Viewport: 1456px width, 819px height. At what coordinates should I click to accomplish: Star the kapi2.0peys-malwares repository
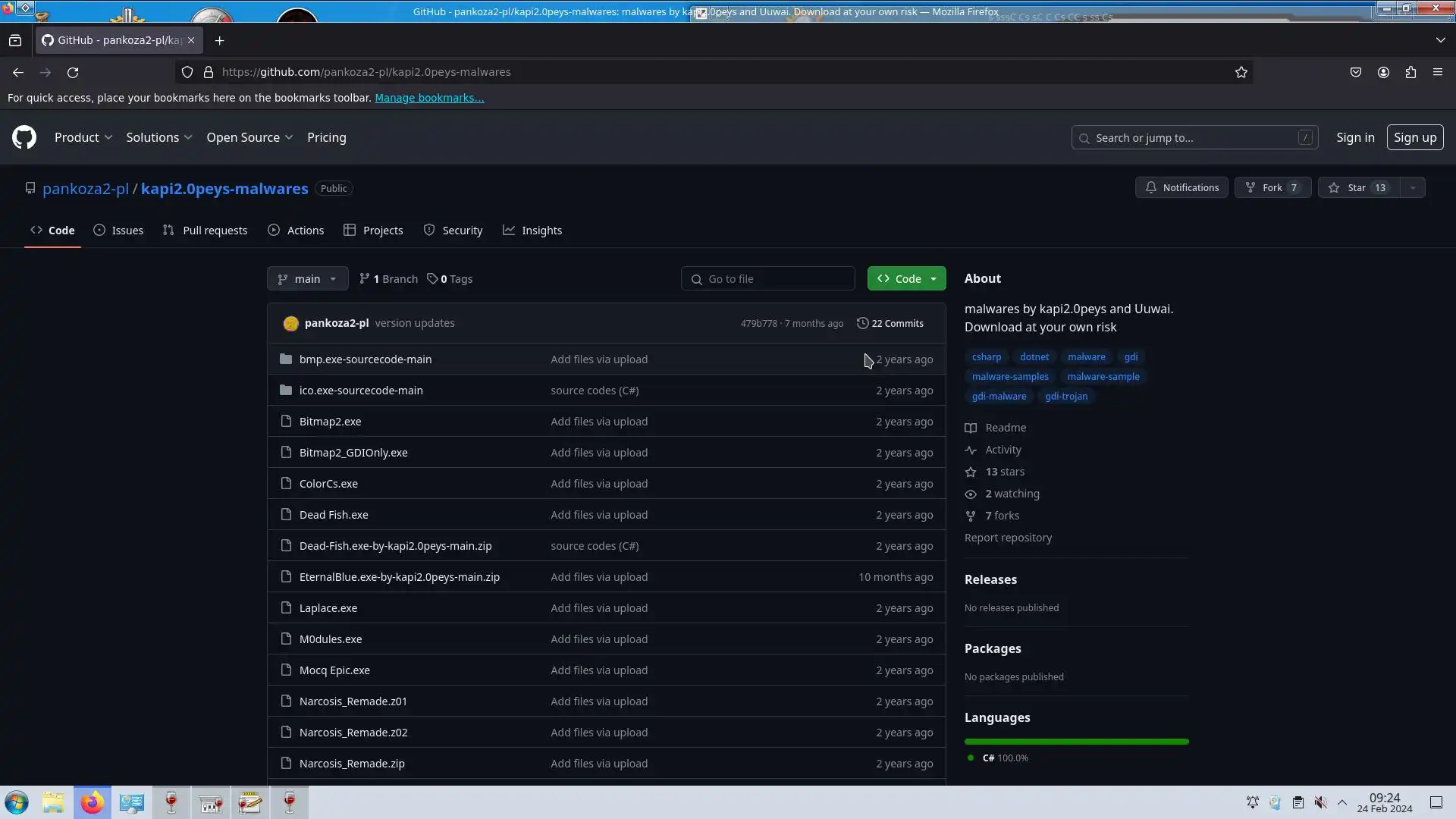[1358, 187]
